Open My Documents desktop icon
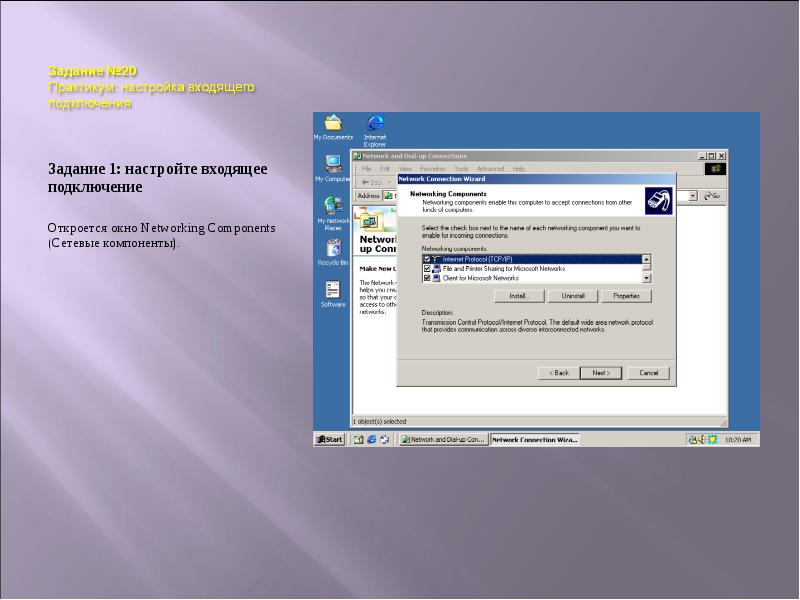 (333, 124)
